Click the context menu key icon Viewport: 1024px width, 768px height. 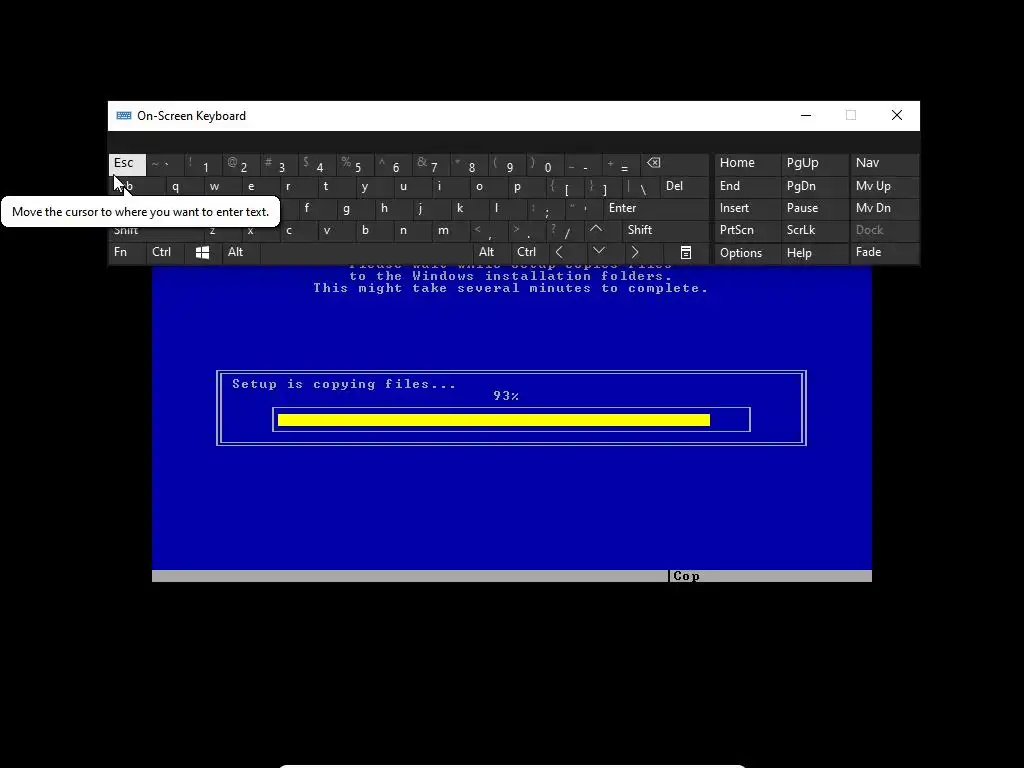686,253
